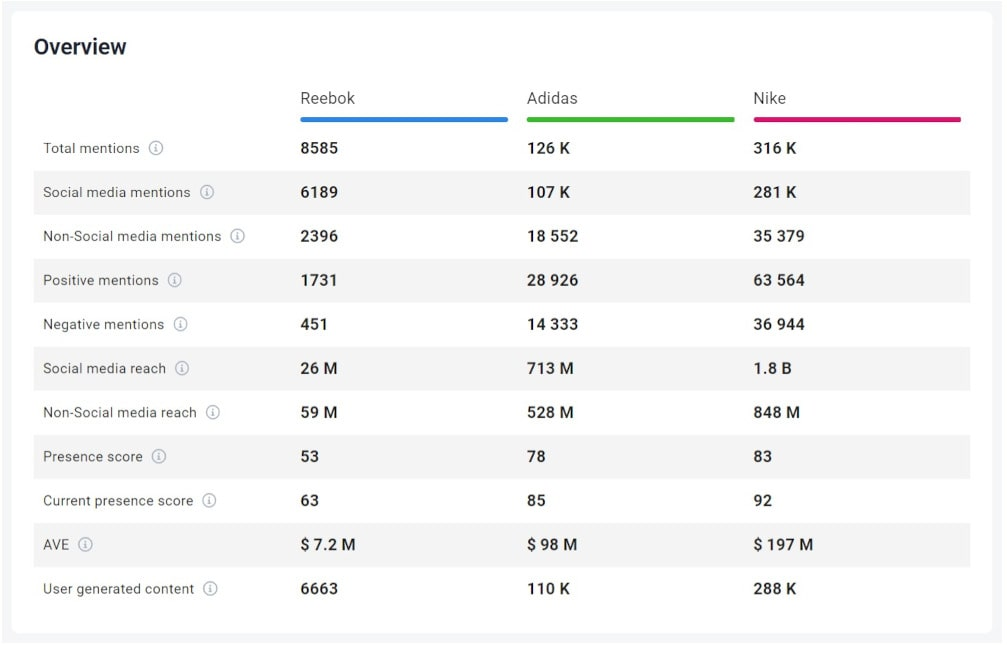Image resolution: width=1007 pixels, height=645 pixels.
Task: Select the Adidas column header
Action: pyautogui.click(x=552, y=98)
